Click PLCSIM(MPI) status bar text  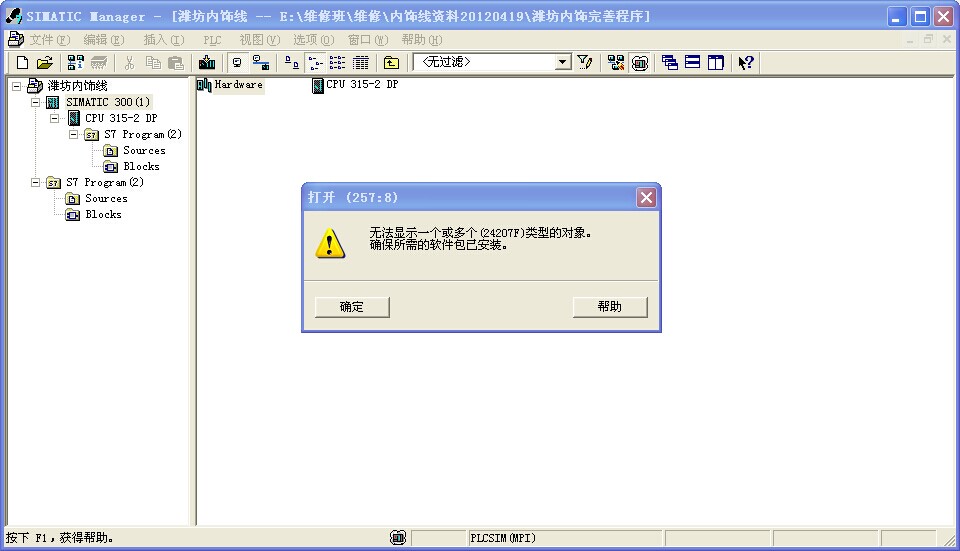(503, 538)
